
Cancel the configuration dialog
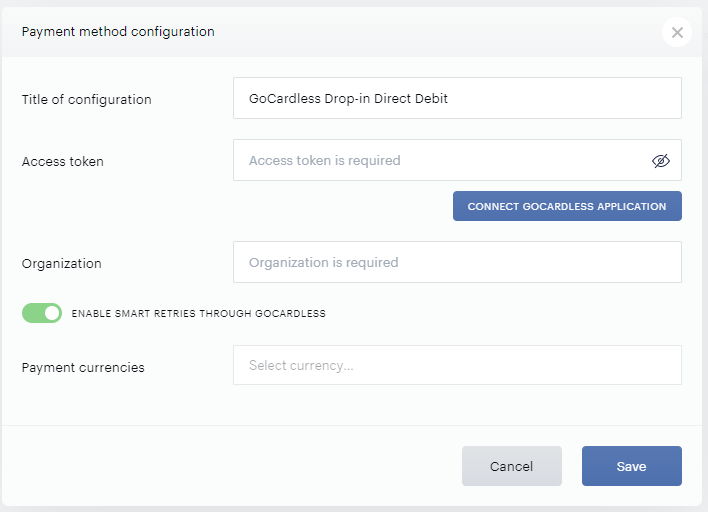(512, 466)
